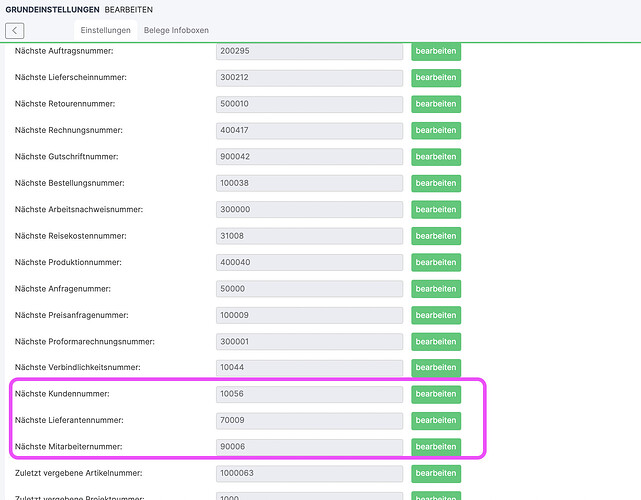Click the 'Nächste Gutschriftnummer:' label
The image size is (641, 500).
(x=67, y=157)
